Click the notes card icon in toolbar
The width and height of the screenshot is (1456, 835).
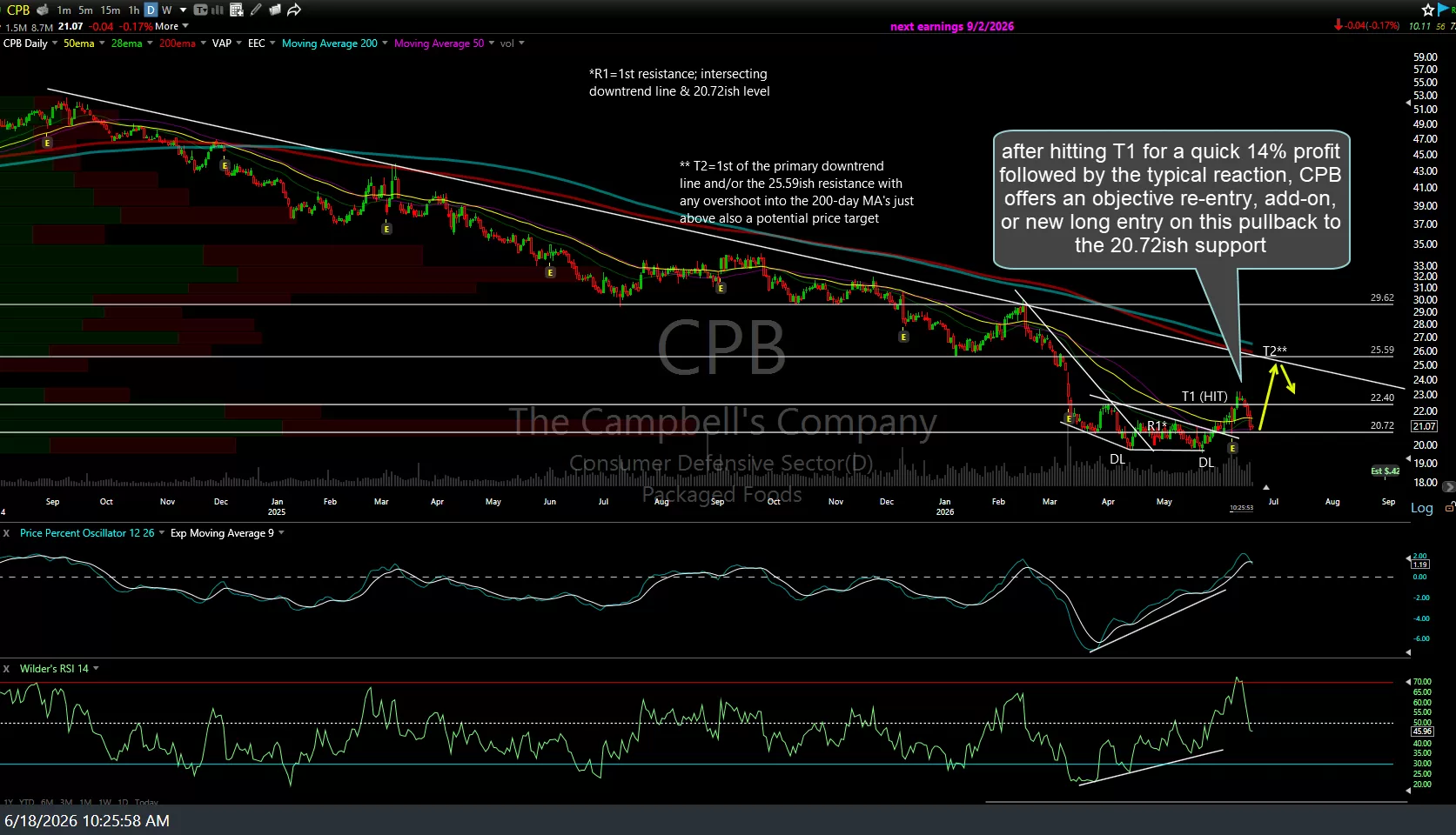click(x=275, y=10)
